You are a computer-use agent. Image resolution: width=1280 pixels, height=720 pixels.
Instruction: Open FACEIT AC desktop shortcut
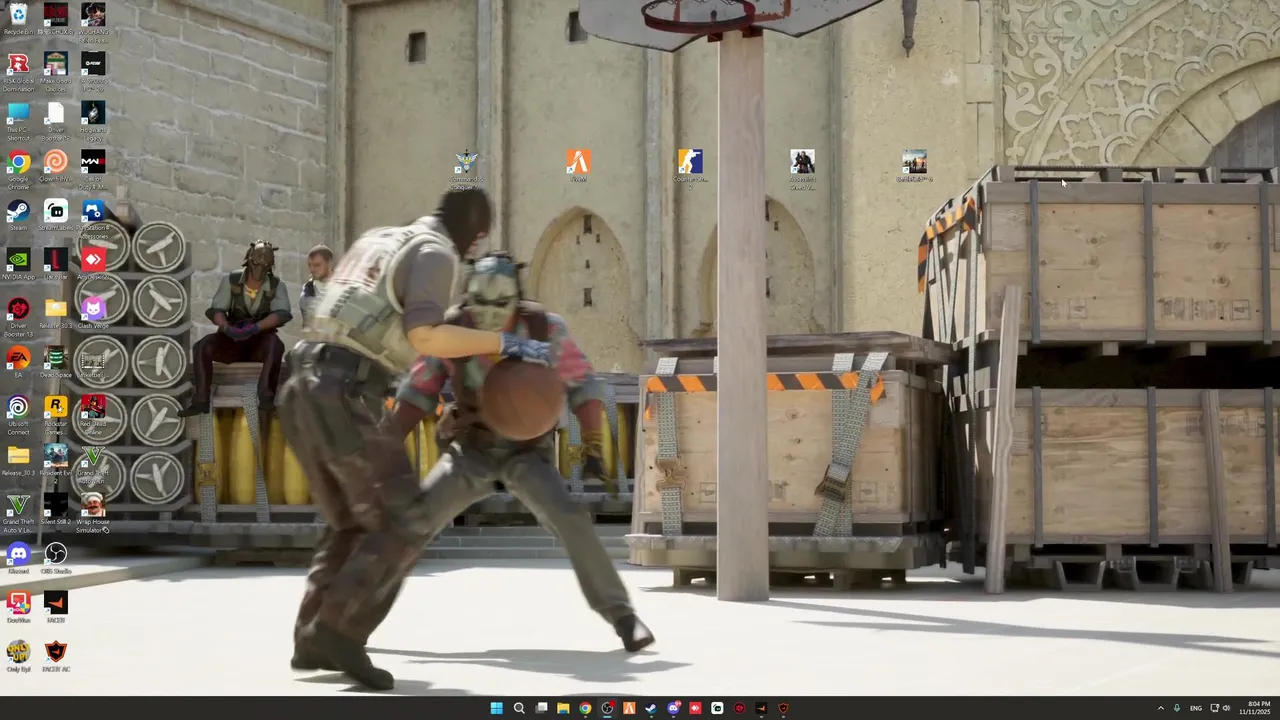[56, 656]
